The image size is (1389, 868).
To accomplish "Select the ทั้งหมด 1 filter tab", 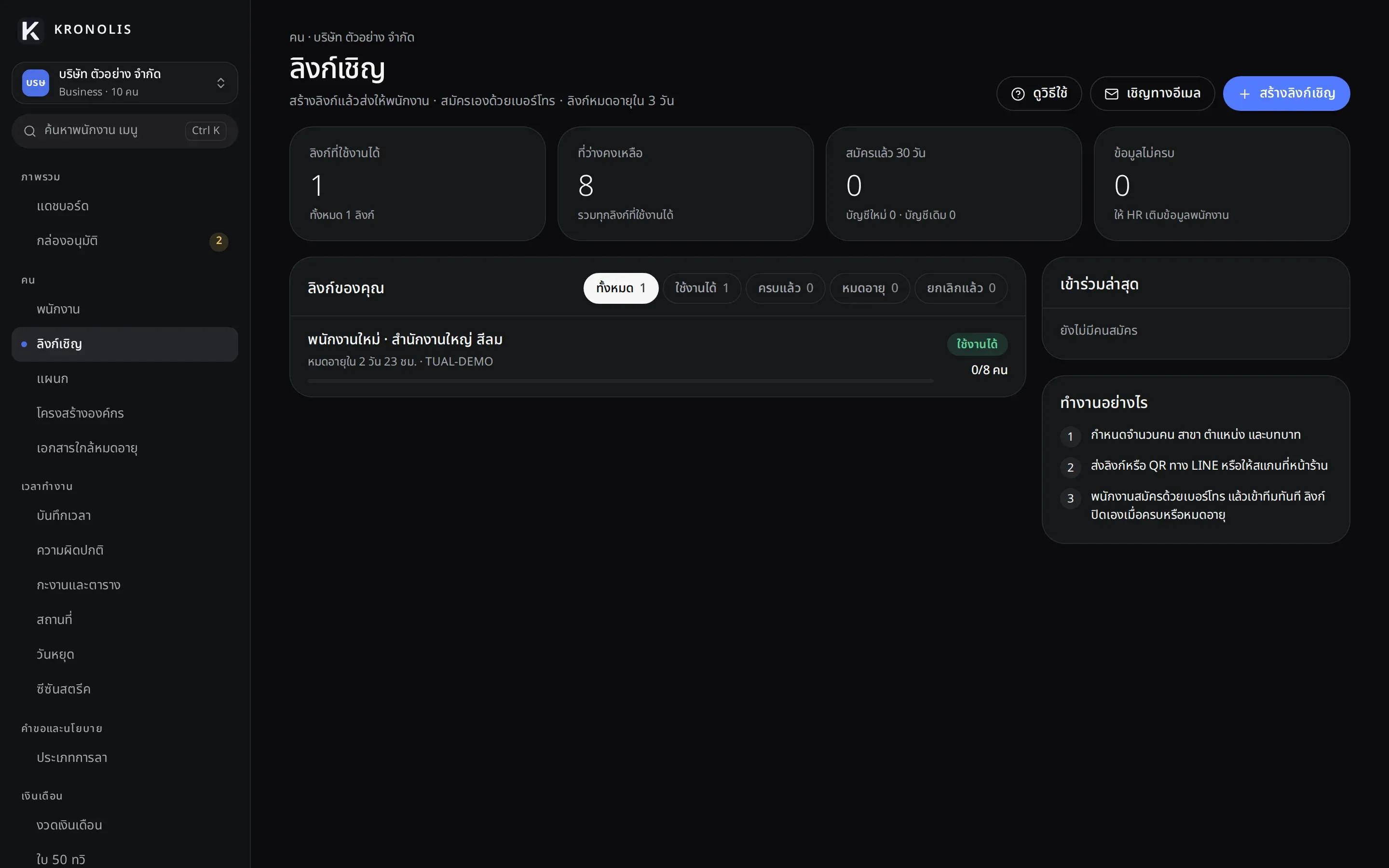I will pos(621,288).
